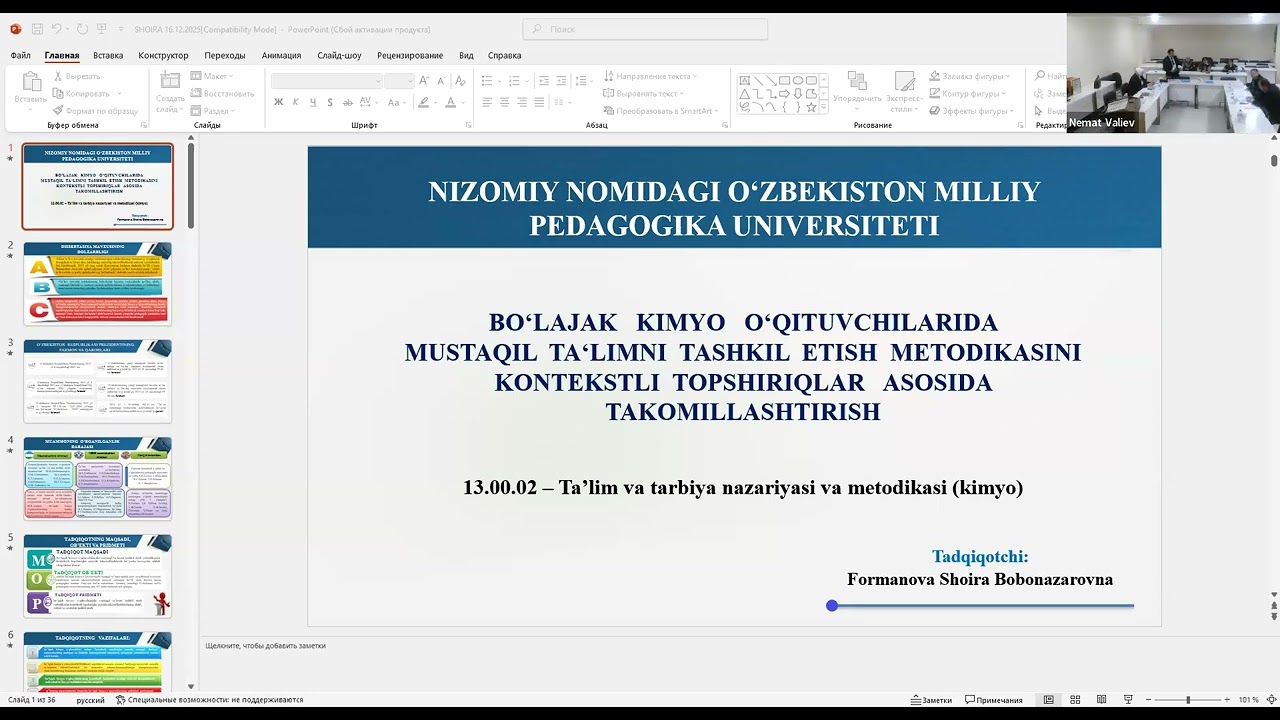Open the Файл menu tab
This screenshot has height=720, width=1280.
(21, 56)
